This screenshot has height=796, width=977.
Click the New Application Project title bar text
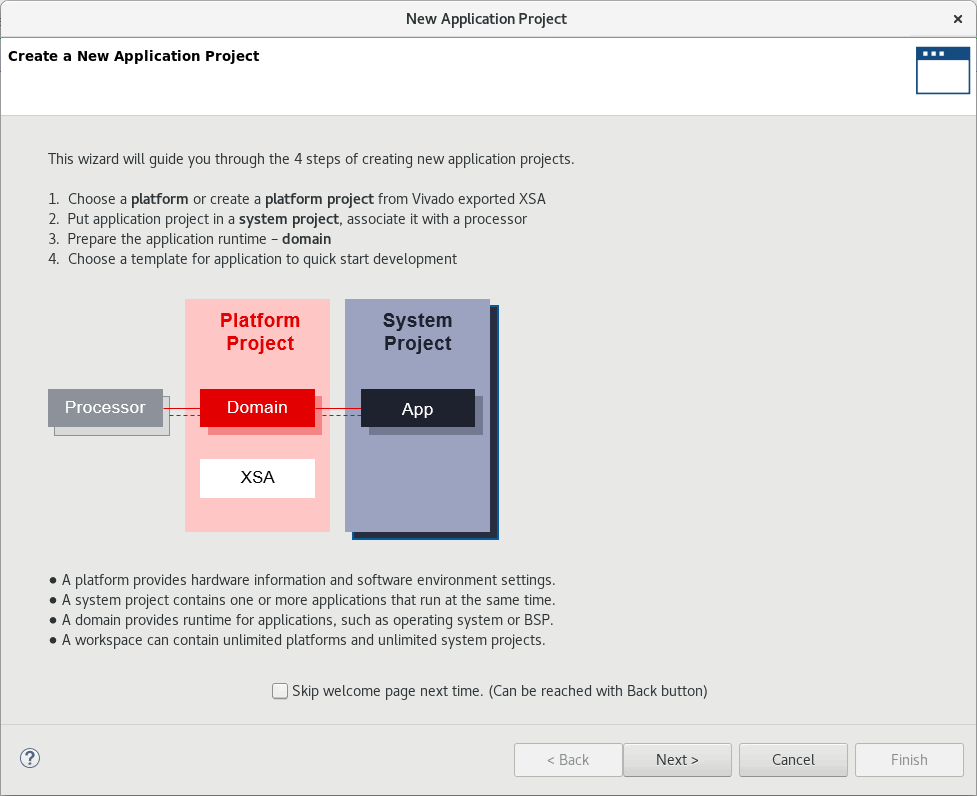[x=486, y=19]
